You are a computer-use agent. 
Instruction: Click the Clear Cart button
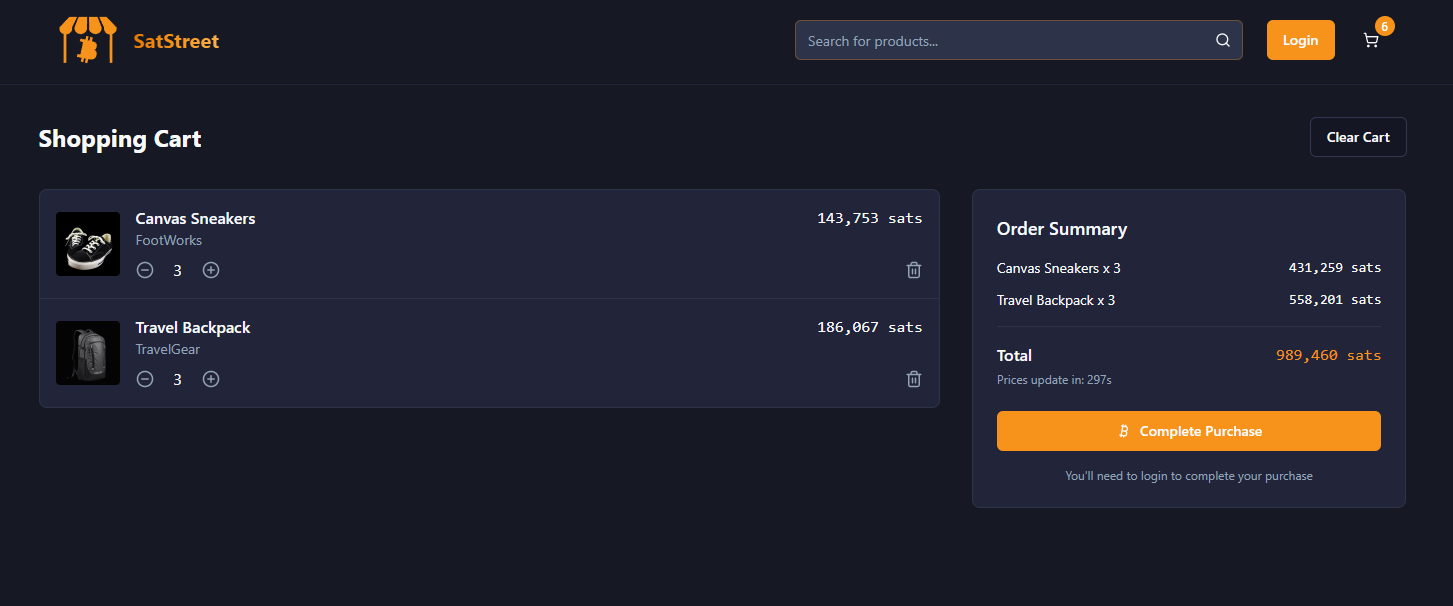(1357, 137)
